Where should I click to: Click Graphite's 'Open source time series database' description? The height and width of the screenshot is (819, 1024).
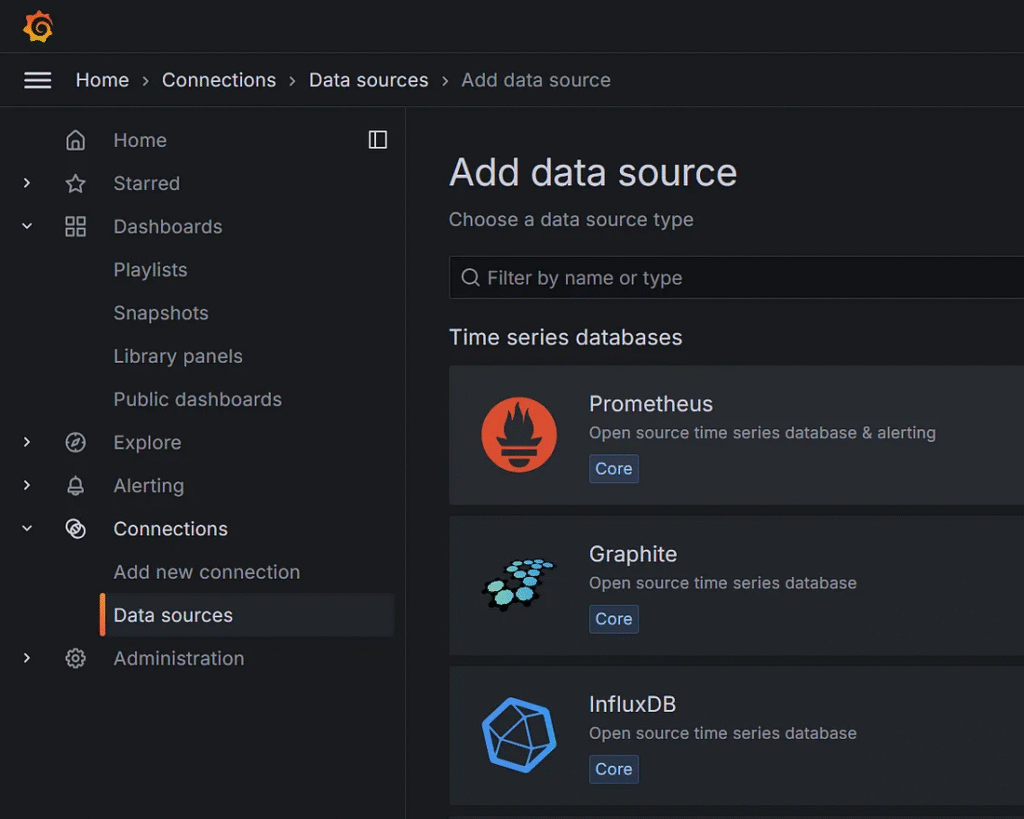click(x=722, y=583)
